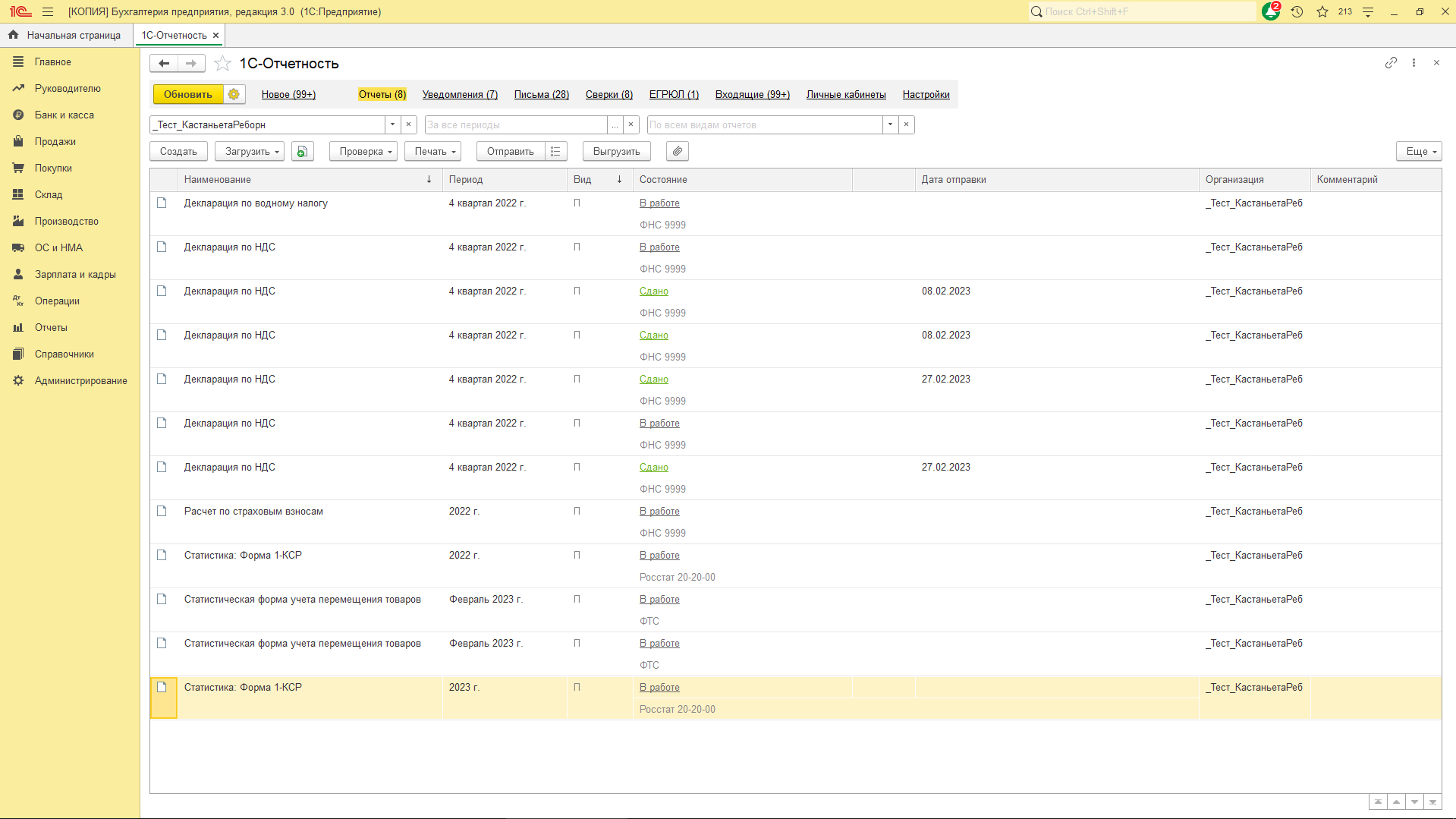
Task: Click the paperclip attachment icon
Action: pyautogui.click(x=678, y=151)
